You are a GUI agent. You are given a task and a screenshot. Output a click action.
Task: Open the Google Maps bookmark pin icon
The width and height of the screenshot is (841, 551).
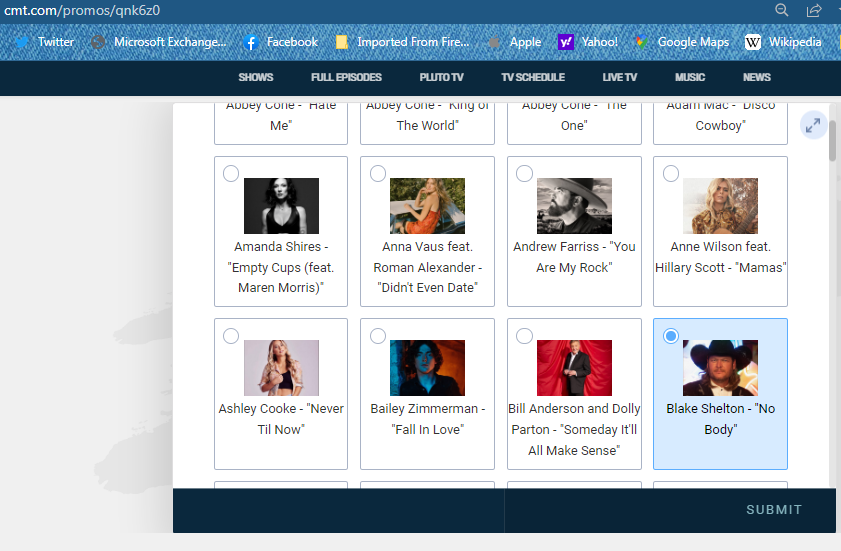point(641,42)
